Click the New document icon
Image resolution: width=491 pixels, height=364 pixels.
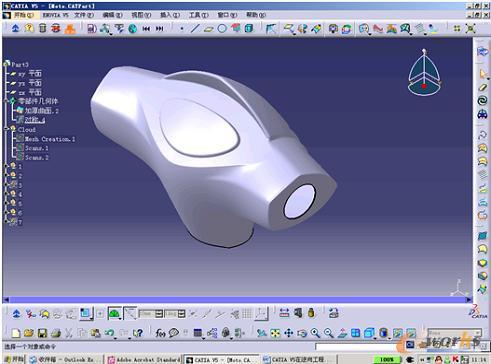16,333
